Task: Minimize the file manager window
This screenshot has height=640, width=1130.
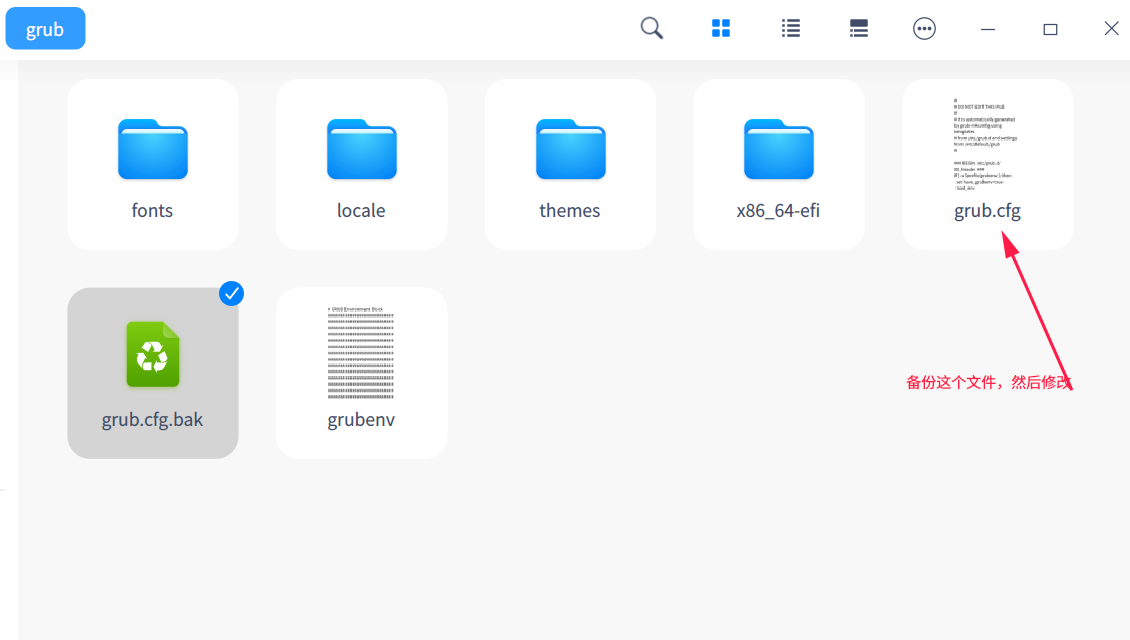Action: click(x=988, y=29)
